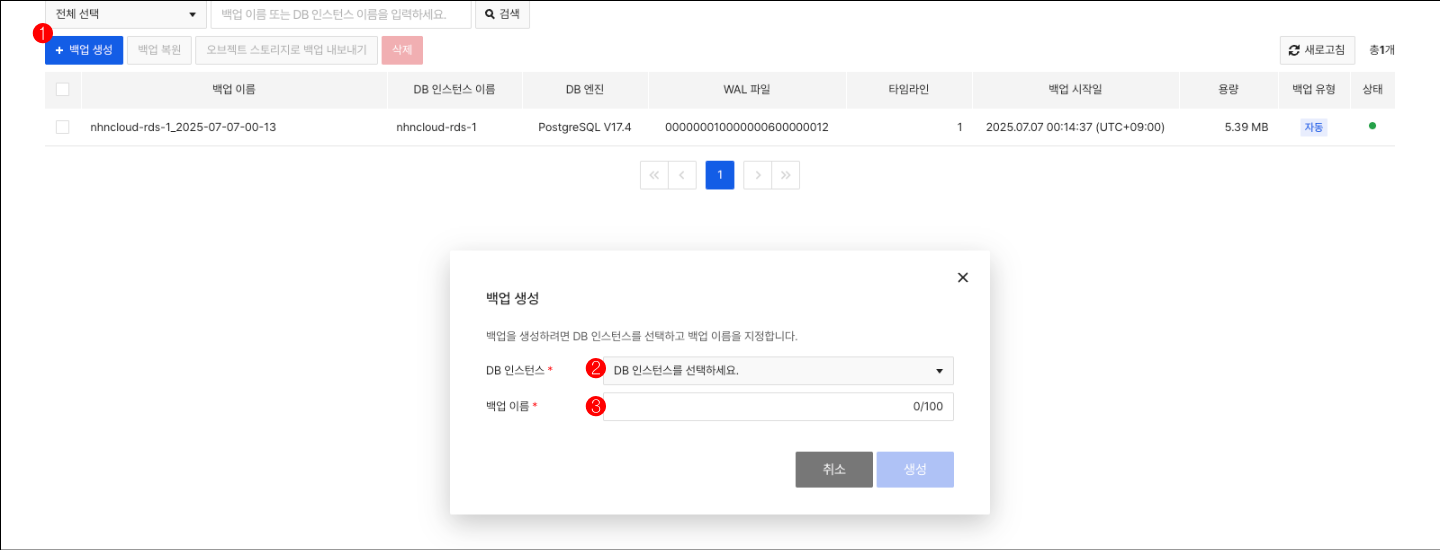
Task: Click WAL file 000000010000000600000012 cell
Action: coord(746,127)
